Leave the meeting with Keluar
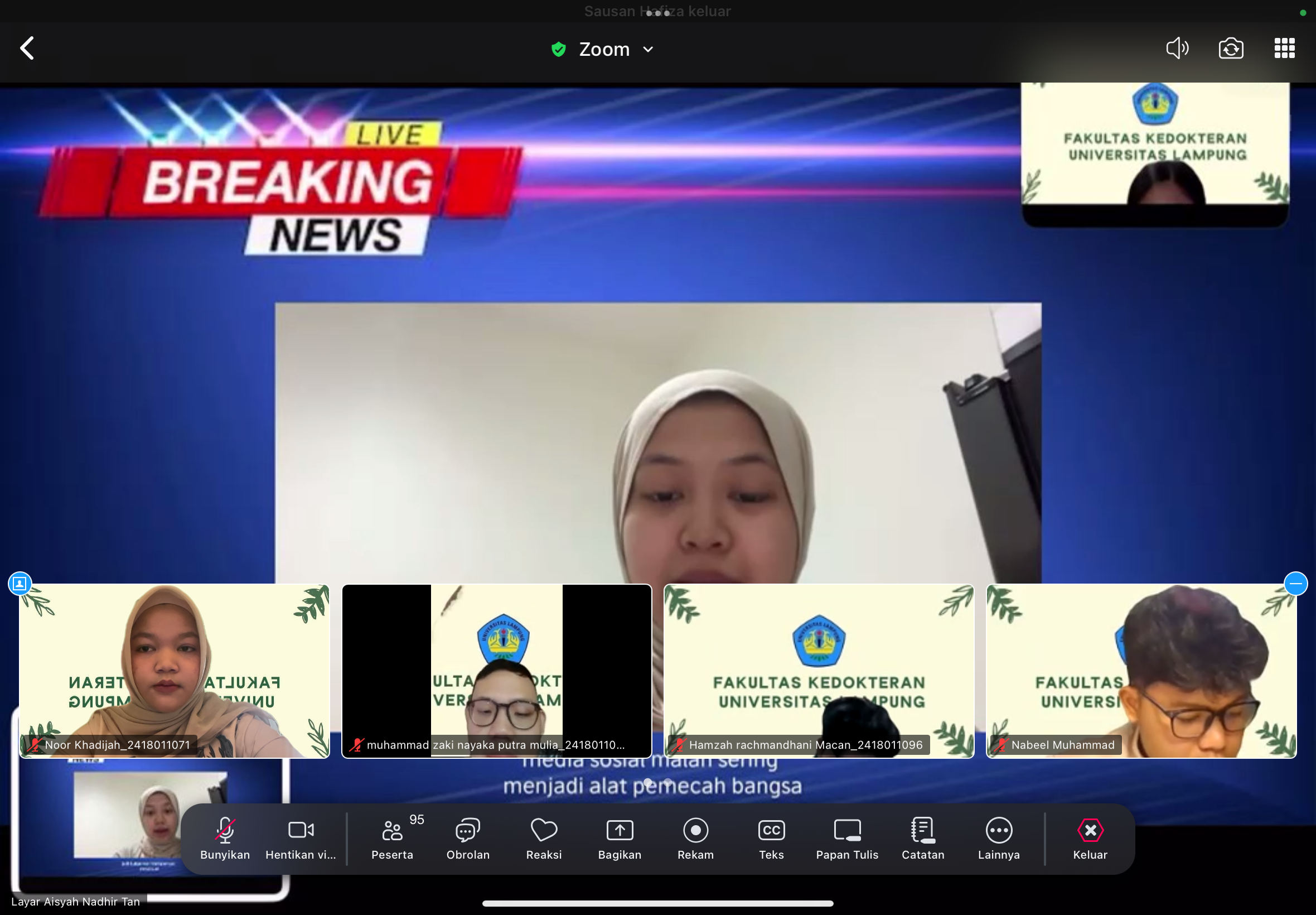 [x=1090, y=838]
